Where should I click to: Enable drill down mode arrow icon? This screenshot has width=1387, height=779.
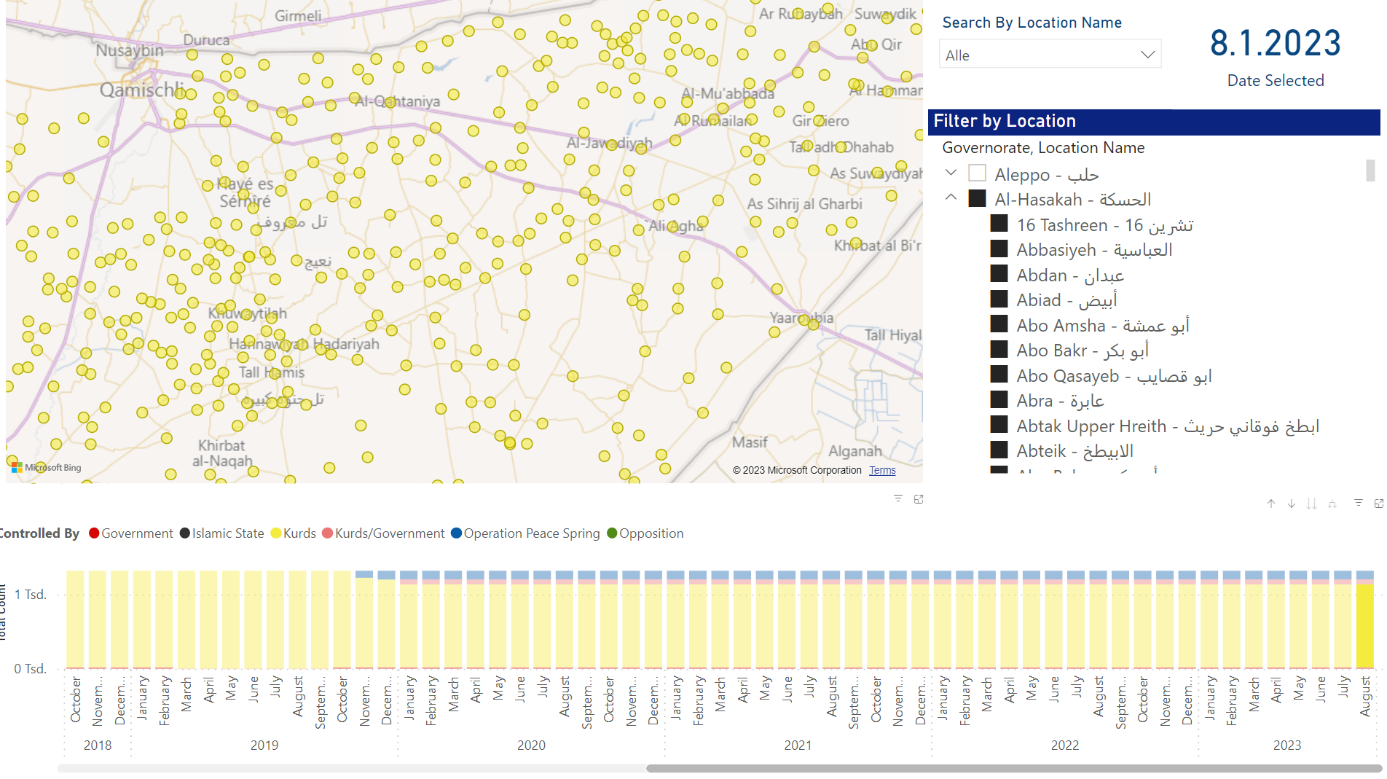click(1291, 504)
